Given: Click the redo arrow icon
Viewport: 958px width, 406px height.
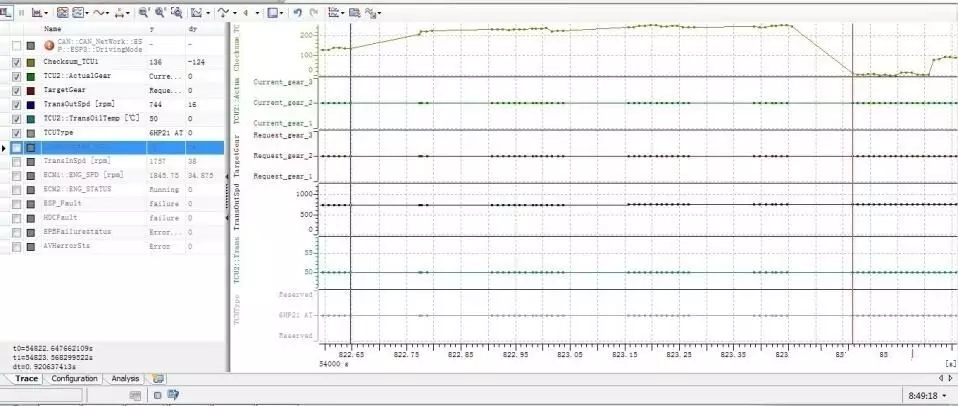Looking at the screenshot, I should pos(314,13).
